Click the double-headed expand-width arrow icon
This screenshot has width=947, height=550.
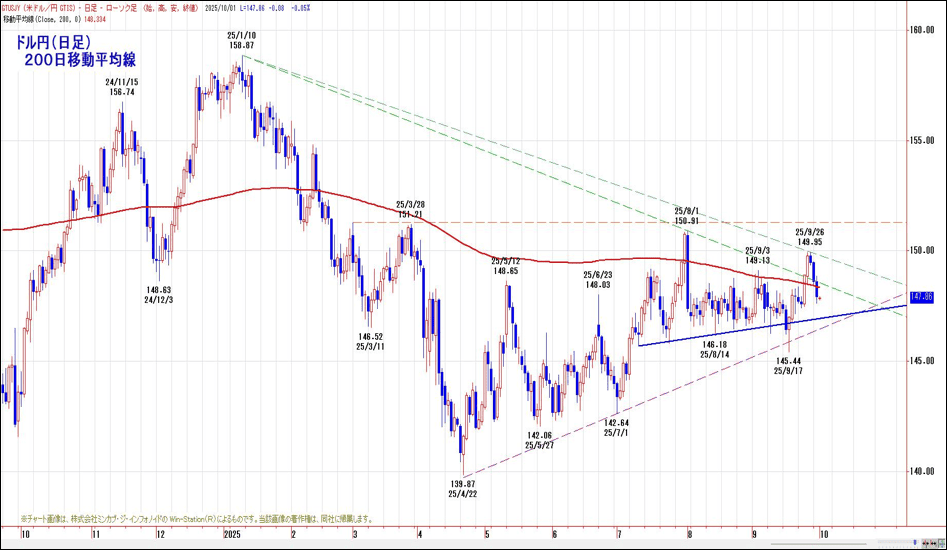933,544
